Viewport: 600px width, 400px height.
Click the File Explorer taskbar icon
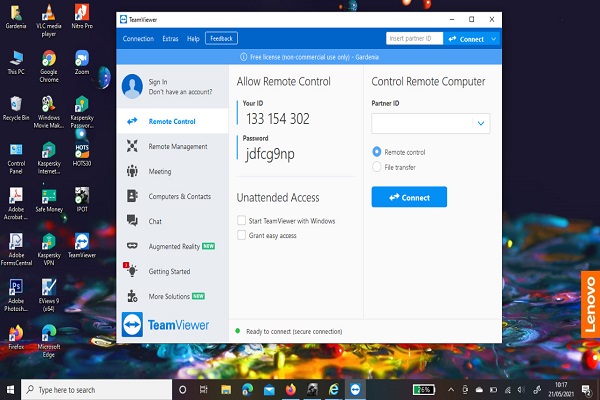point(226,390)
